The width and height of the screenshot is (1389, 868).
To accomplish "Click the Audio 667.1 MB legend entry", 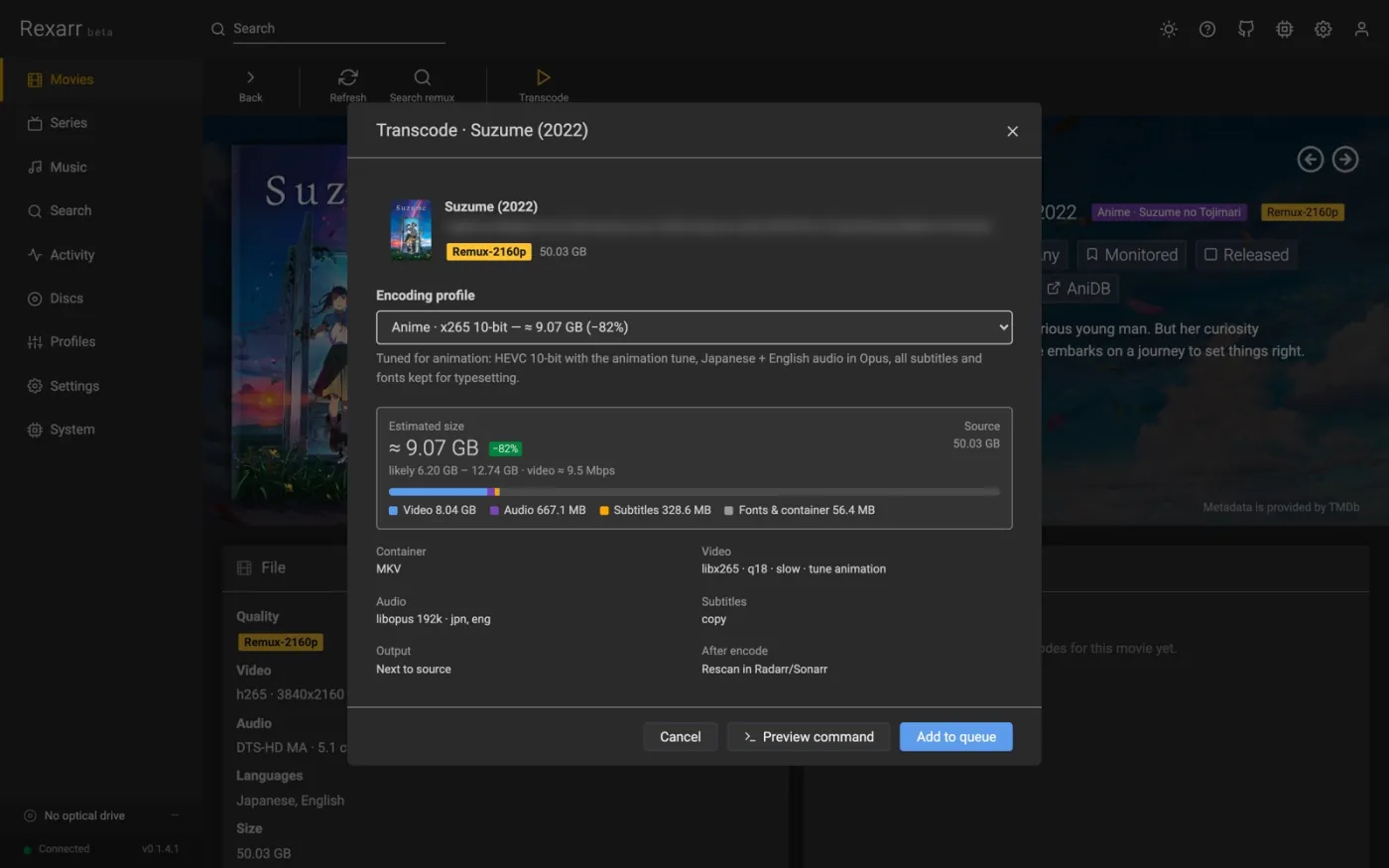I will click(538, 510).
